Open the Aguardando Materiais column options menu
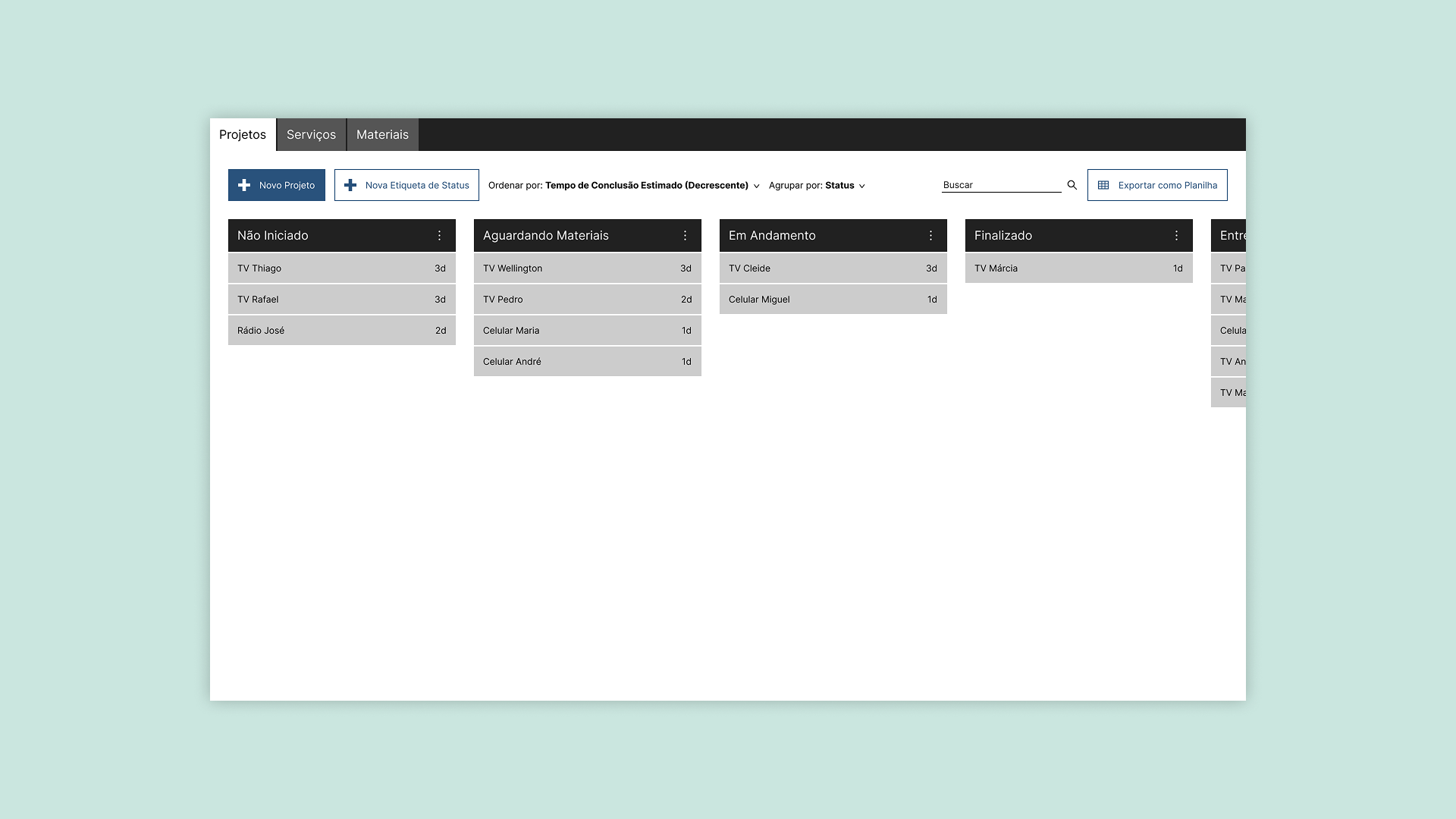This screenshot has height=819, width=1456. (685, 236)
